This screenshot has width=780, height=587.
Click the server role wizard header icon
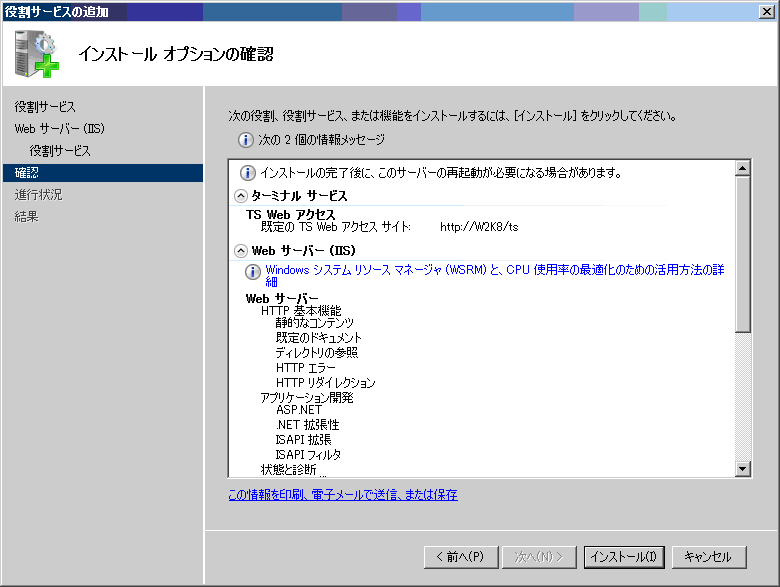coord(36,54)
